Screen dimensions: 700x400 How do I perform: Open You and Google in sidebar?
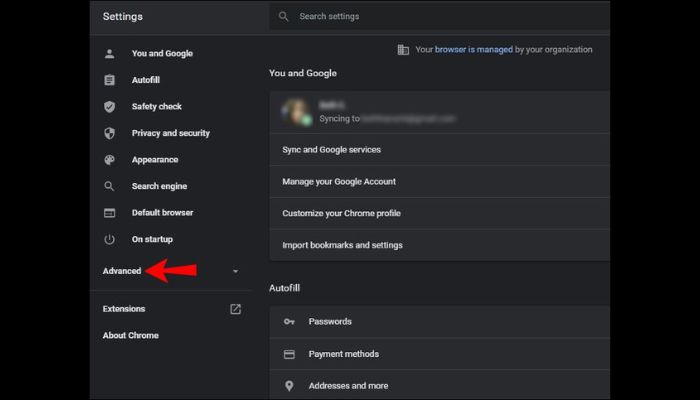(162, 54)
